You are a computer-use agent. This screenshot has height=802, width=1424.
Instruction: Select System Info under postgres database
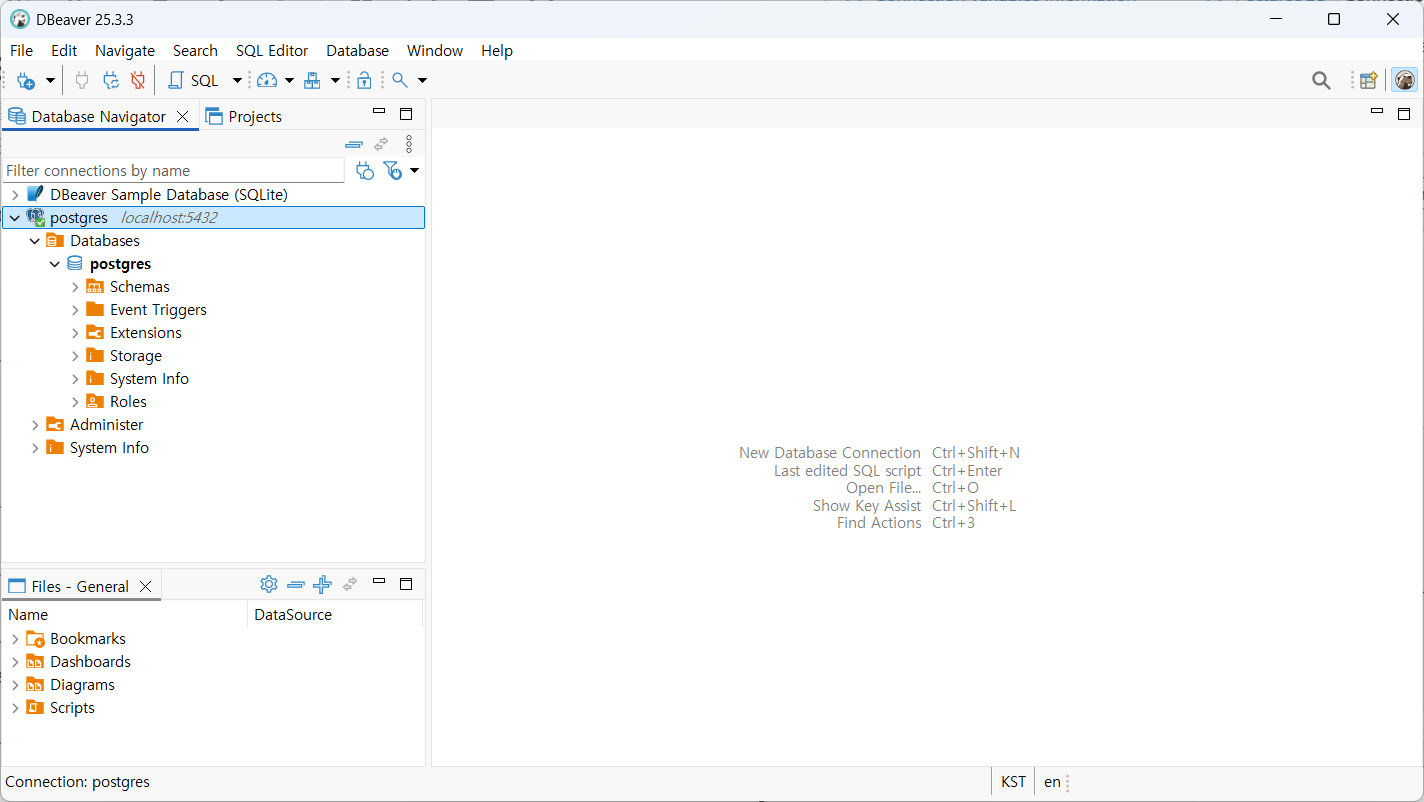[x=149, y=379]
